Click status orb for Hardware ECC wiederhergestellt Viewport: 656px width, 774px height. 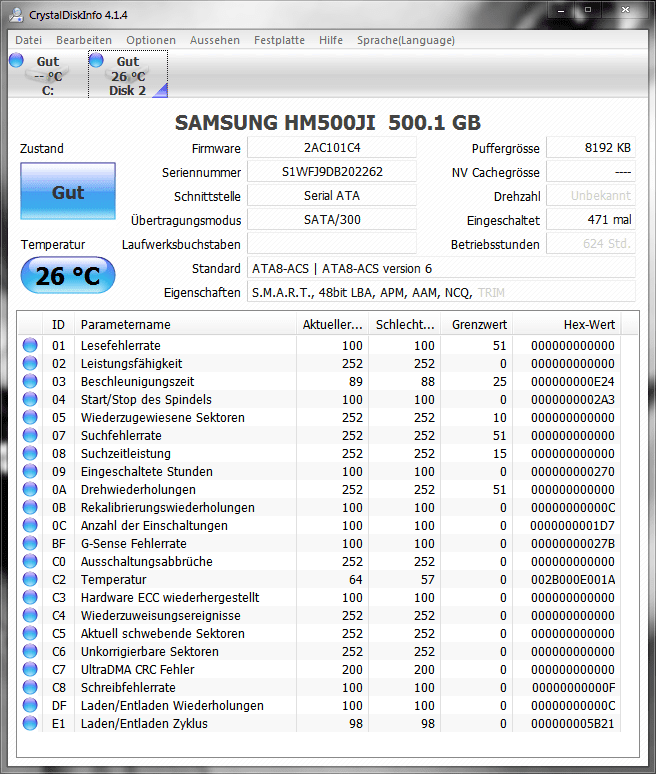point(30,597)
